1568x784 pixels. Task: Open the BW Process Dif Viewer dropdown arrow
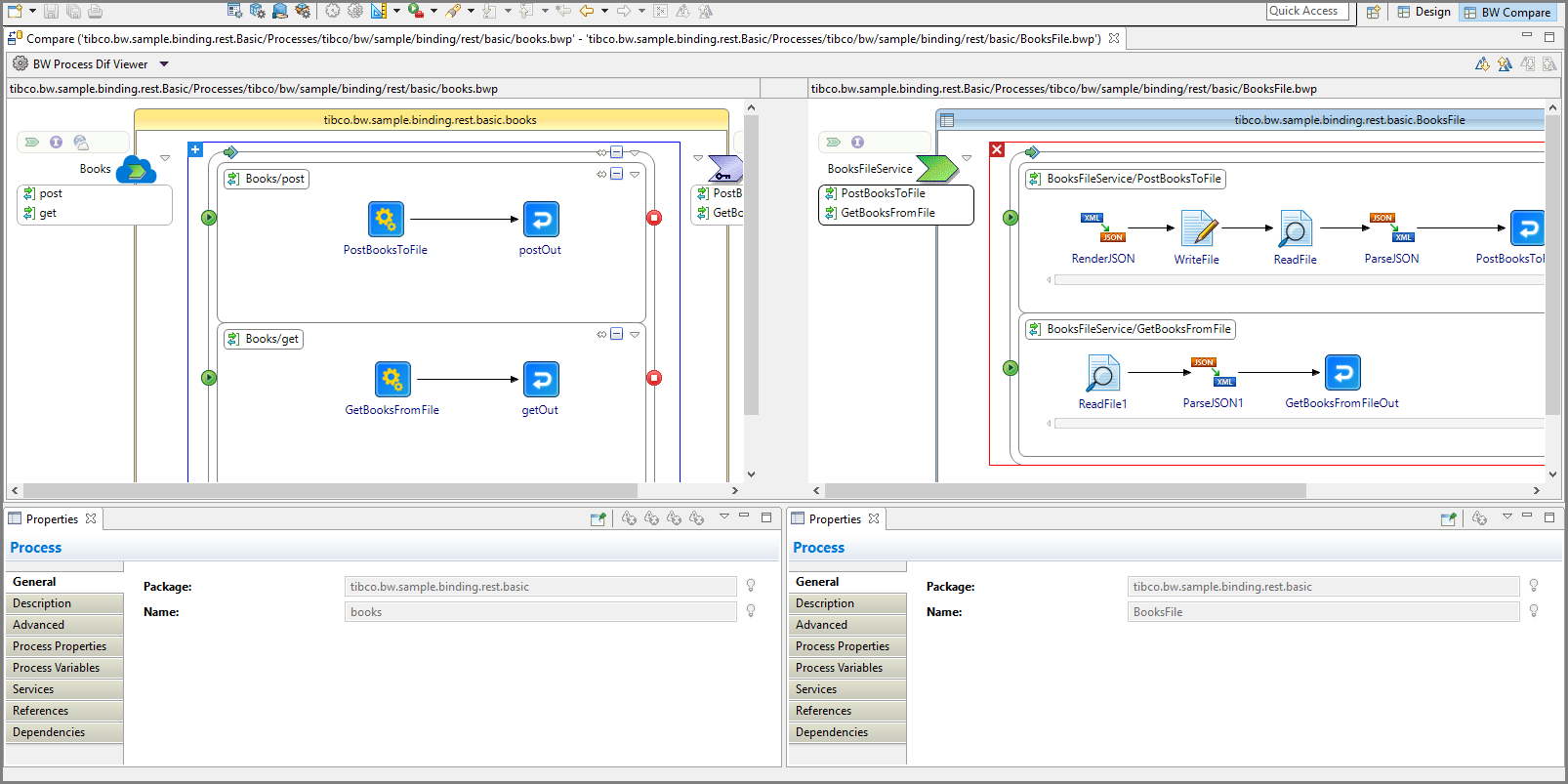tap(164, 64)
